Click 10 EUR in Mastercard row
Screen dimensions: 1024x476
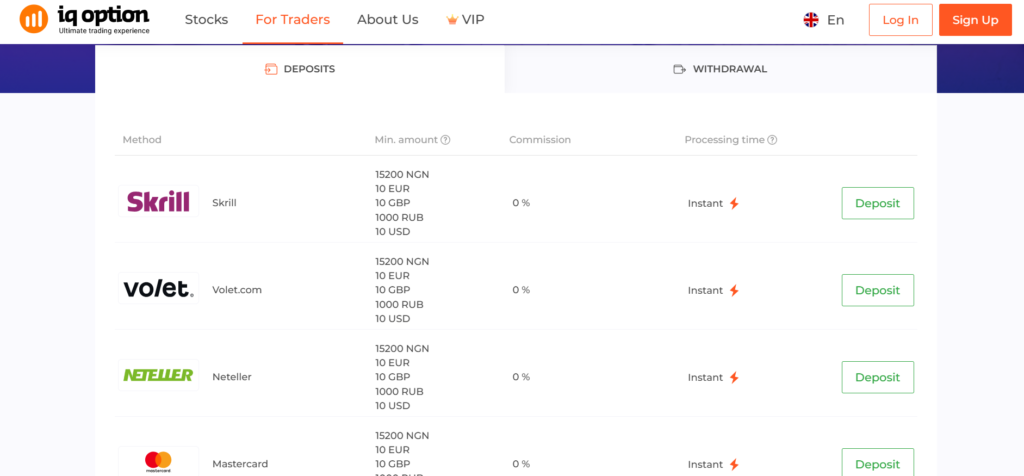coord(392,450)
